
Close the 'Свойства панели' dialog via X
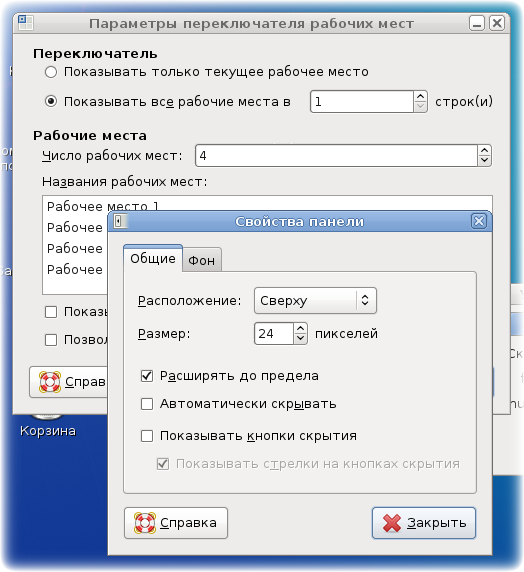coord(479,221)
